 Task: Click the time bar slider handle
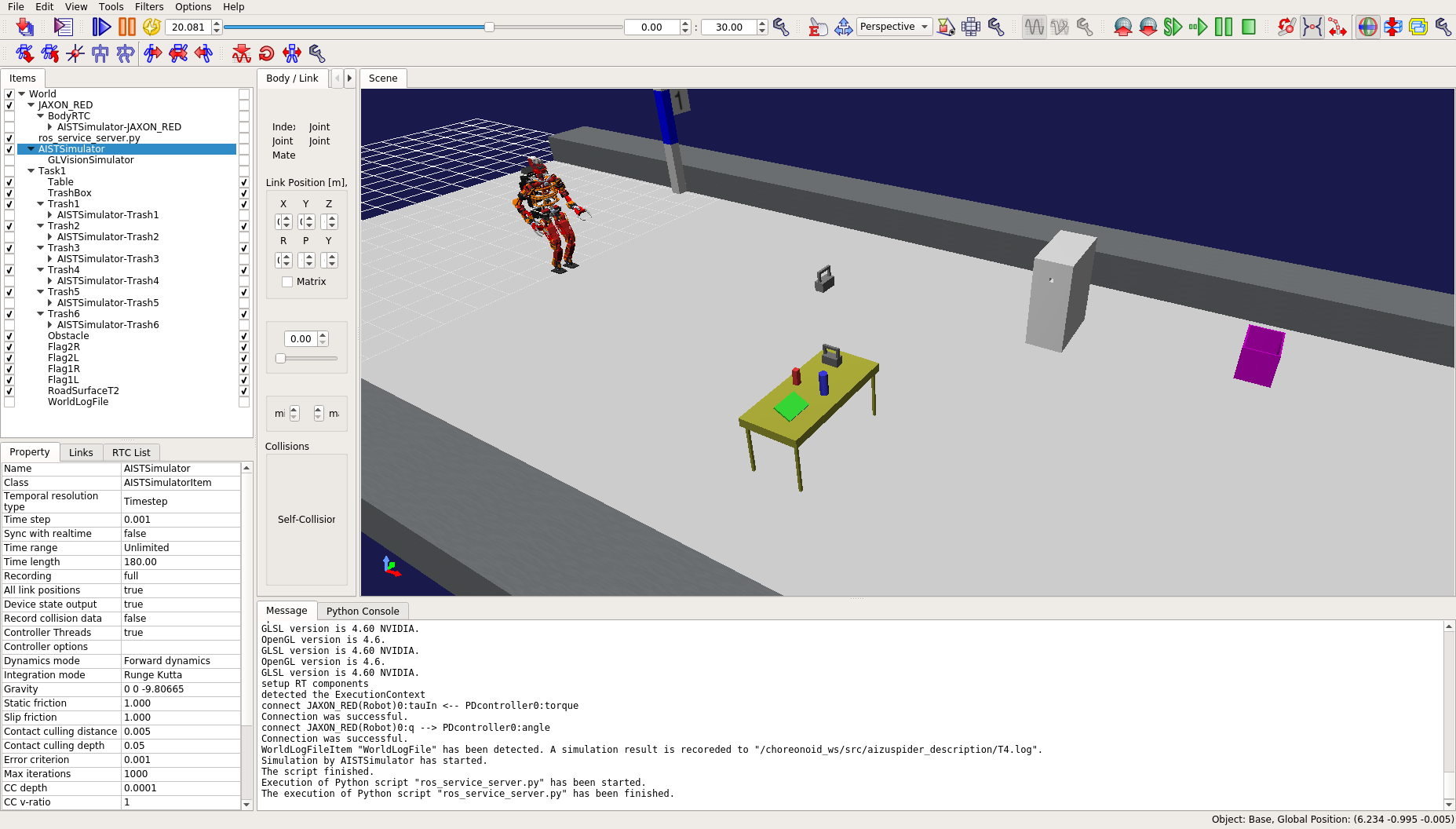489,27
